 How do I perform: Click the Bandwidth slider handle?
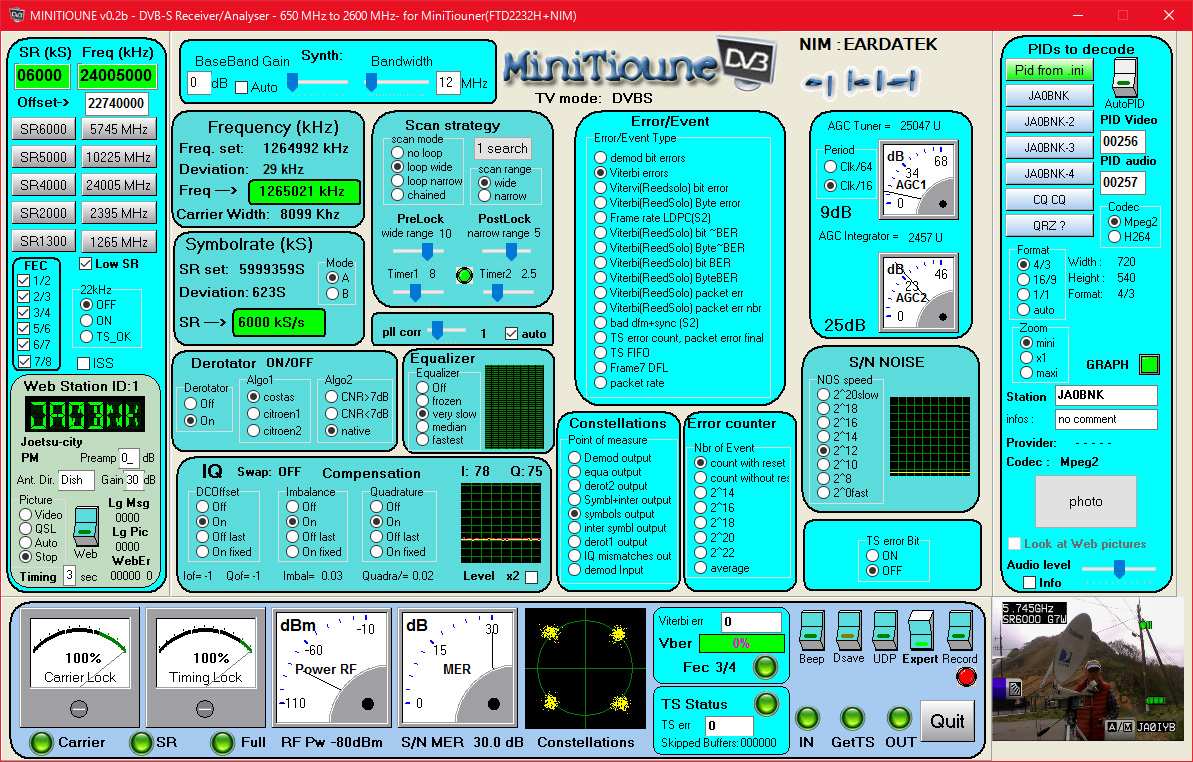[x=371, y=81]
